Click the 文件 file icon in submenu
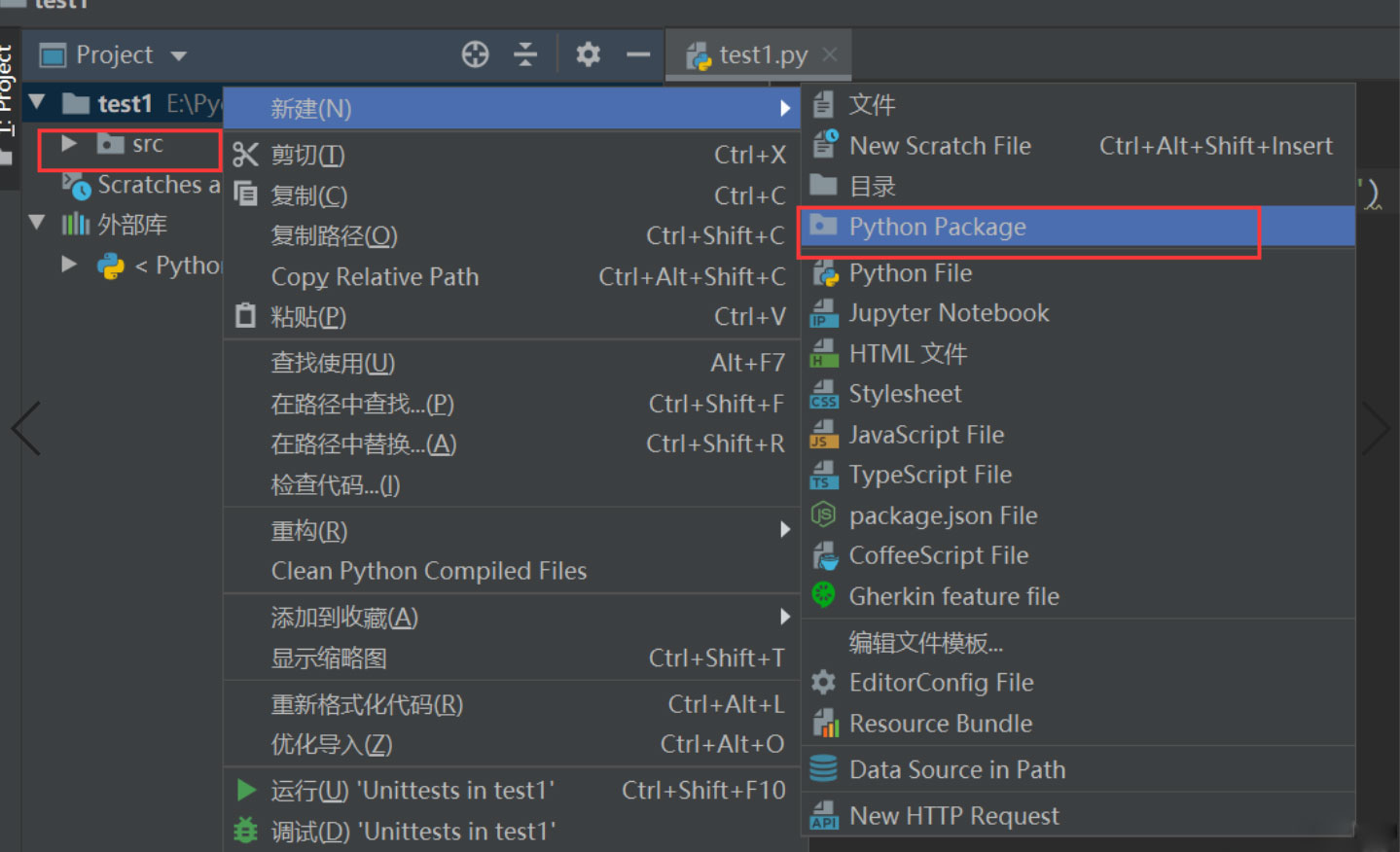Image resolution: width=1400 pixels, height=852 pixels. click(x=823, y=104)
